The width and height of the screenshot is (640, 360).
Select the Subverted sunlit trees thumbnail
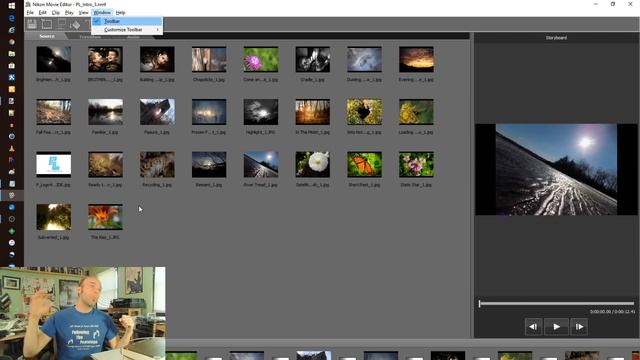pos(53,217)
